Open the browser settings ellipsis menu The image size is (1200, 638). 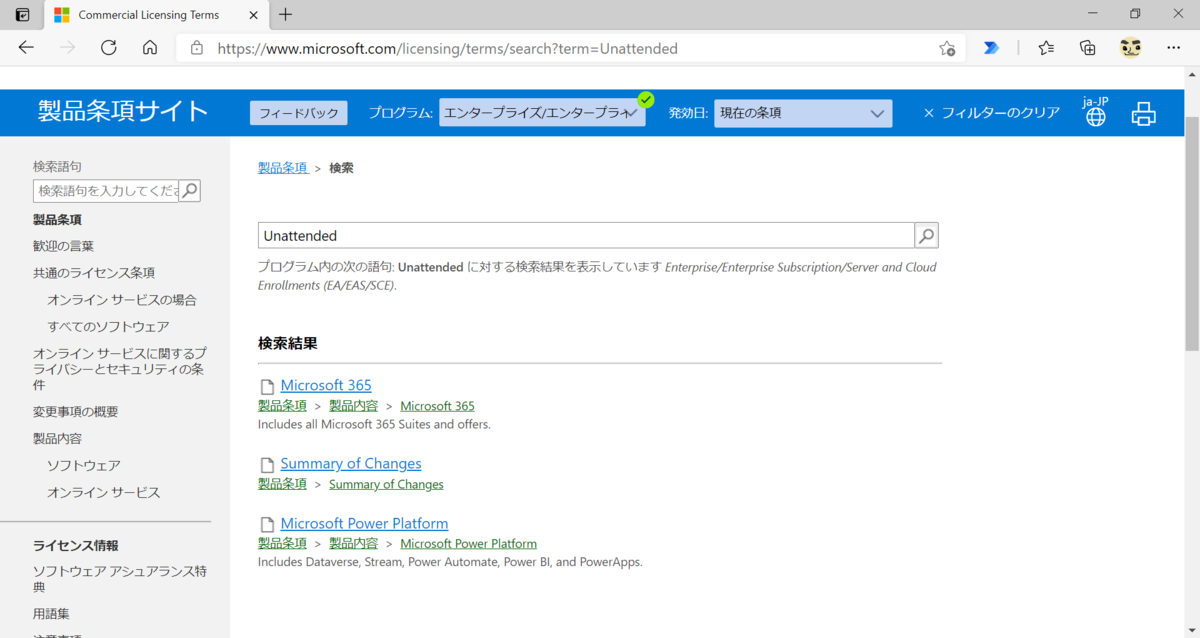tap(1173, 48)
